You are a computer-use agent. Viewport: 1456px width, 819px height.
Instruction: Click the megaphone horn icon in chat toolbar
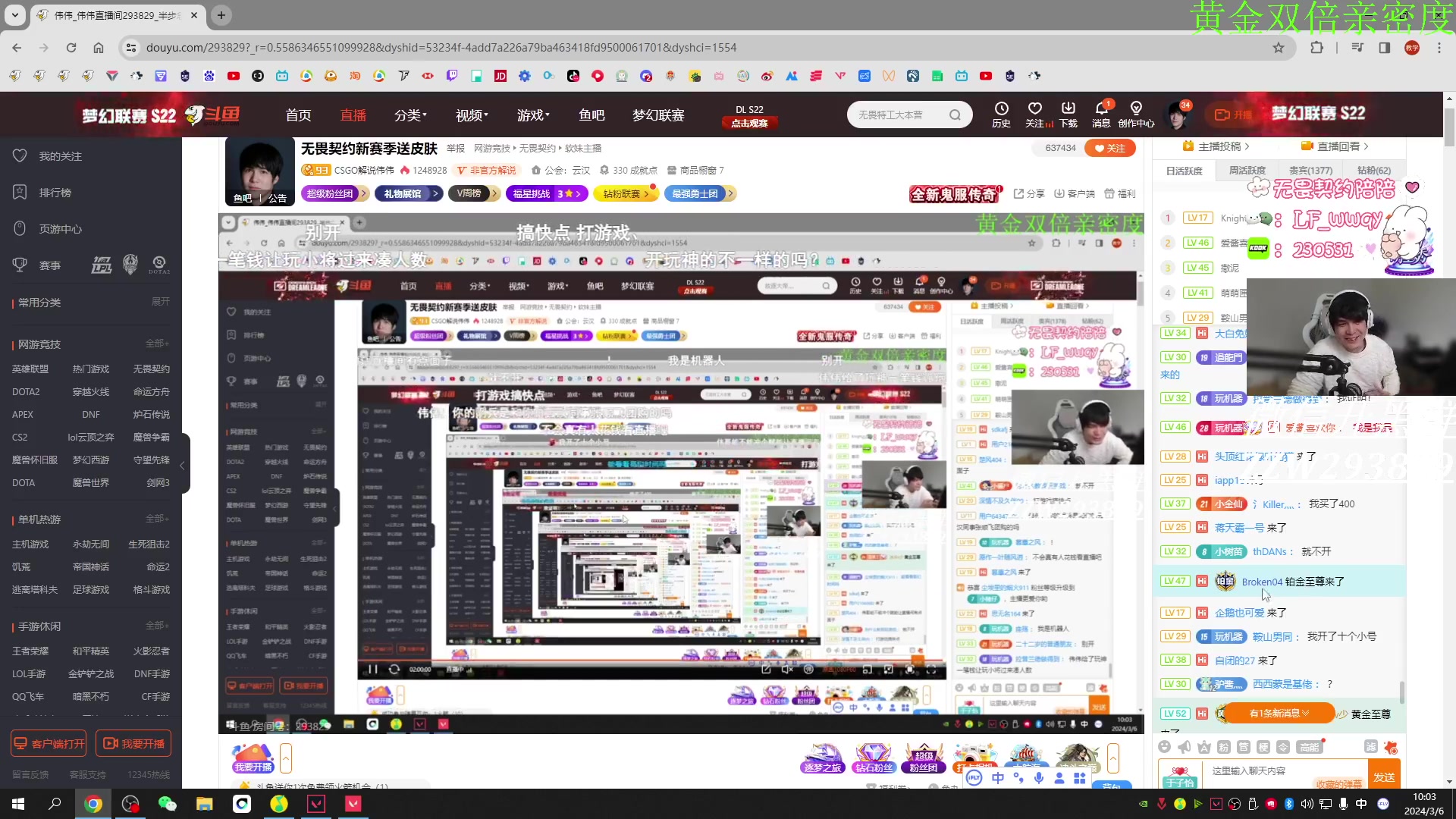[x=1185, y=748]
